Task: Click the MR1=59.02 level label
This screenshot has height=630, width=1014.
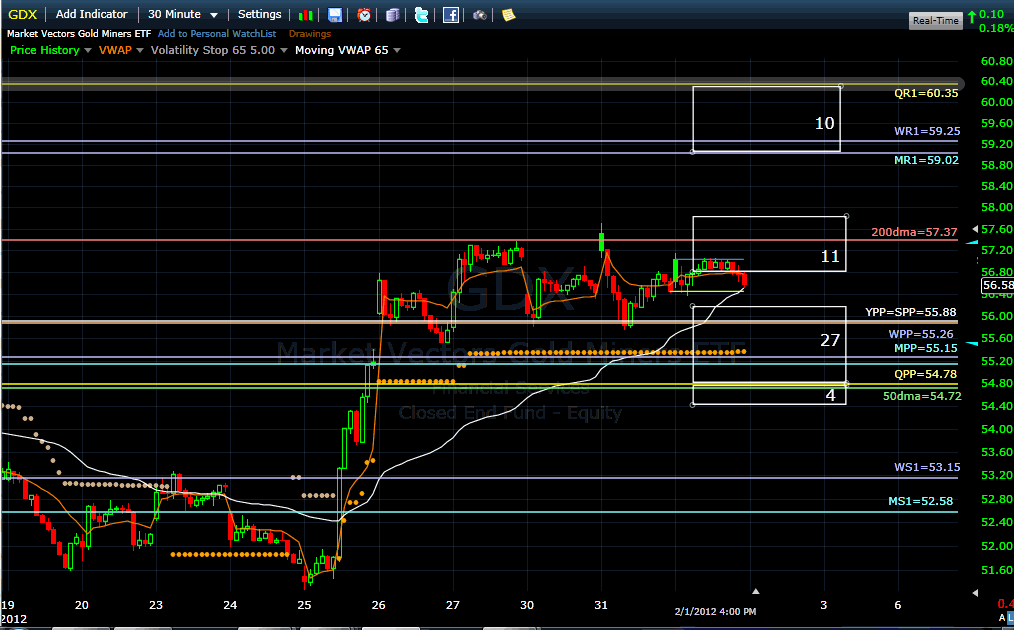Action: click(x=926, y=160)
